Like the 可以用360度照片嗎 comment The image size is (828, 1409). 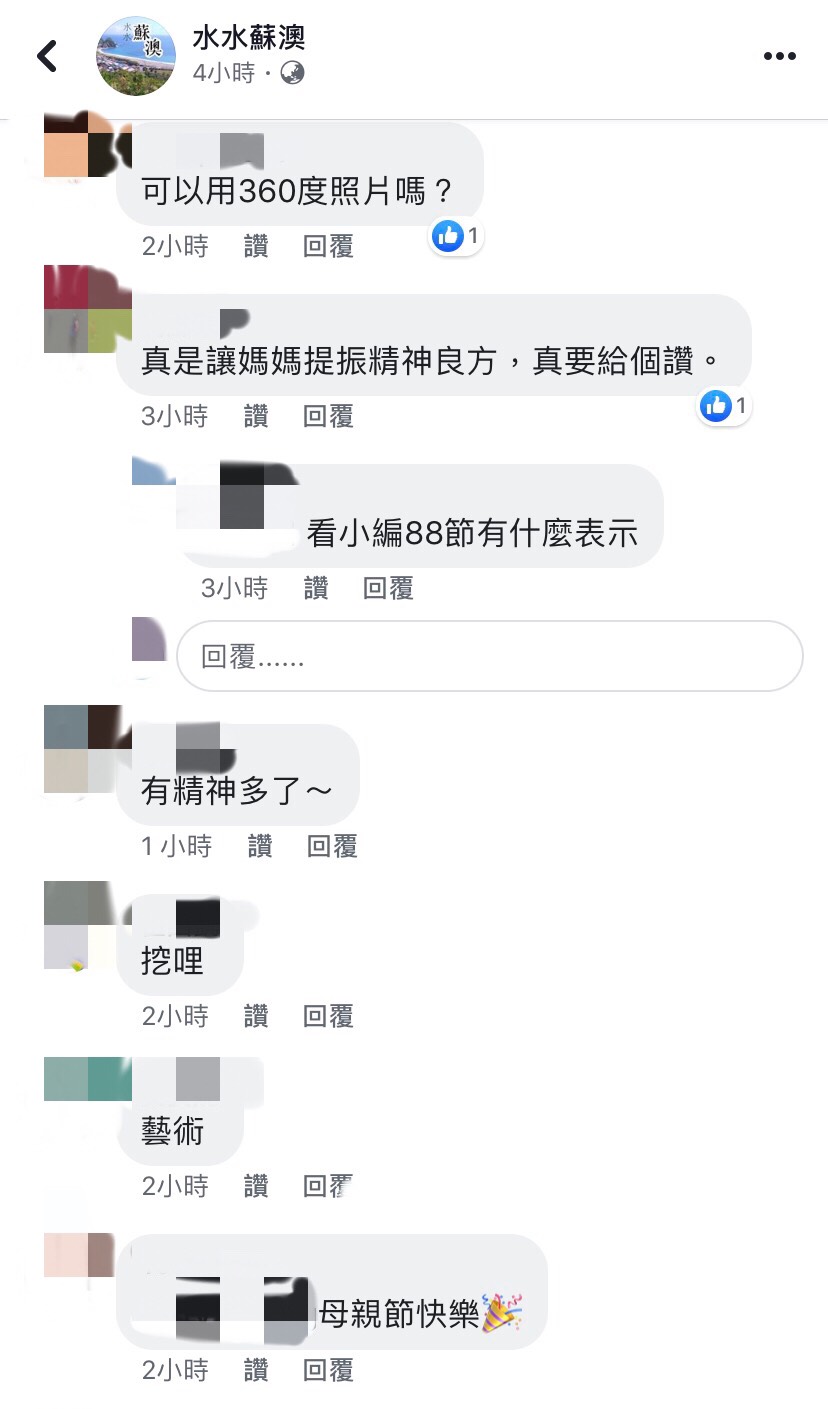pyautogui.click(x=256, y=246)
